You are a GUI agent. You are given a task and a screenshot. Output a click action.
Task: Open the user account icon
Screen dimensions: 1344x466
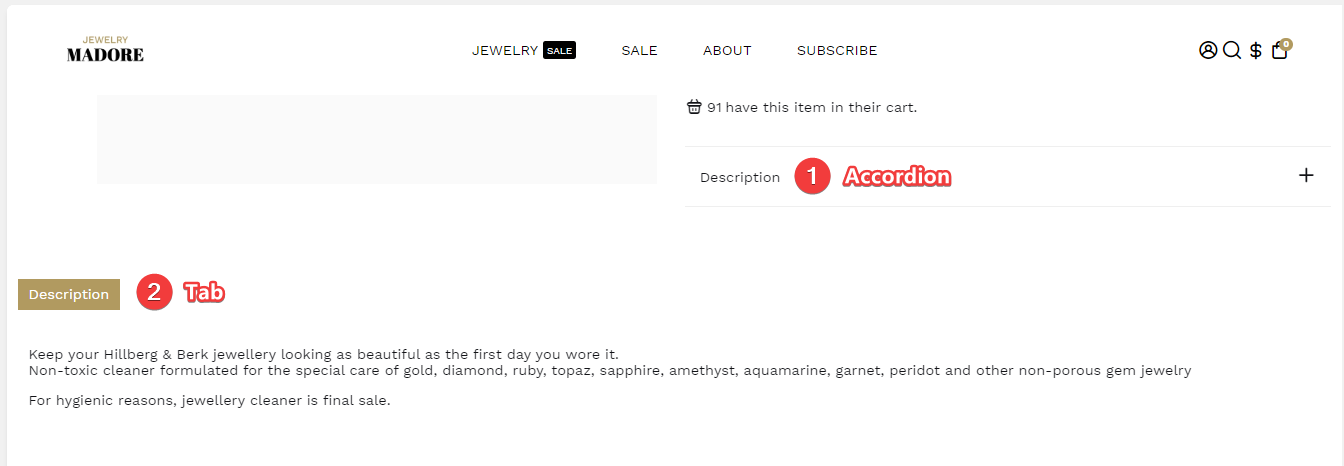click(1208, 50)
